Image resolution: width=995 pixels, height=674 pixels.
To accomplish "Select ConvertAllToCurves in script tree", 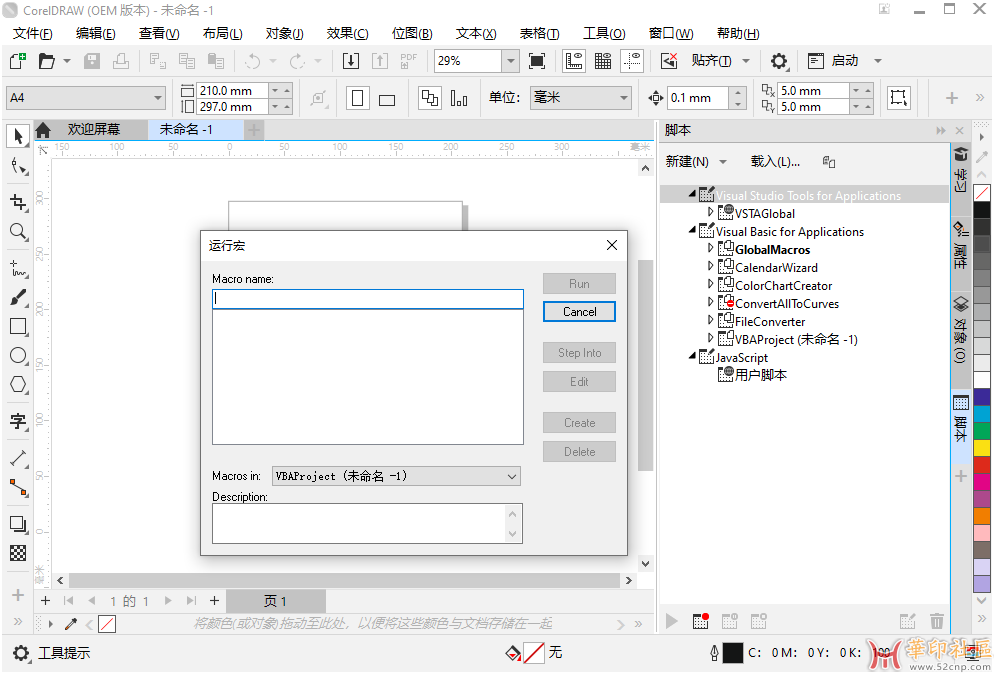I will tap(787, 303).
